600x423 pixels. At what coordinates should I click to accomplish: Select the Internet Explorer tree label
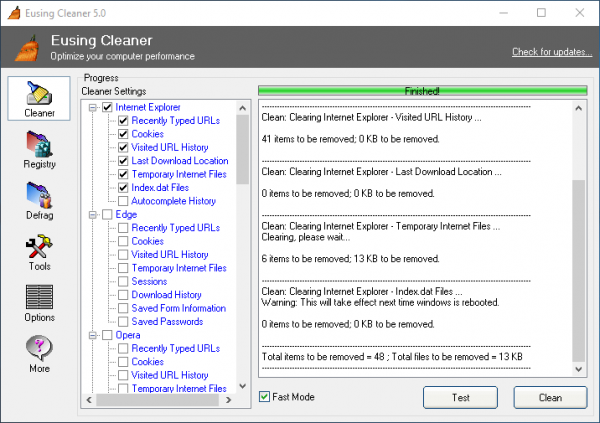(x=148, y=107)
